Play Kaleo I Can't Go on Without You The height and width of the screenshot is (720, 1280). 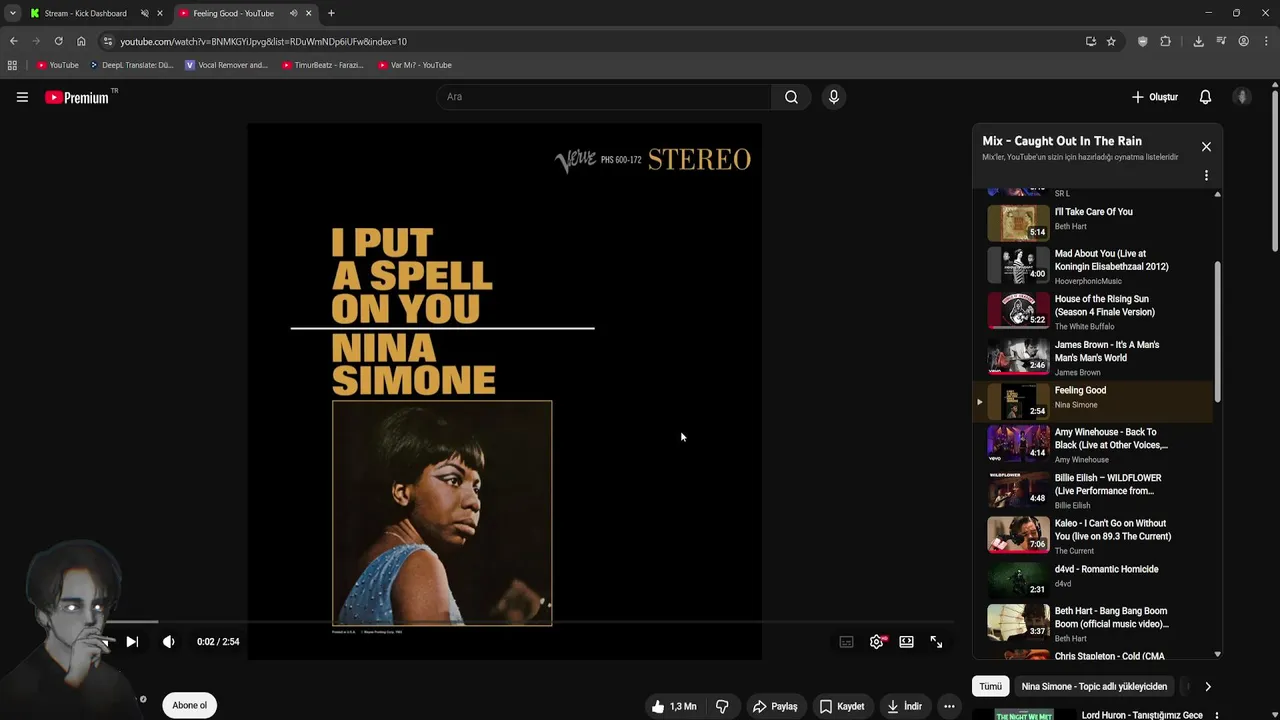[x=1093, y=536]
